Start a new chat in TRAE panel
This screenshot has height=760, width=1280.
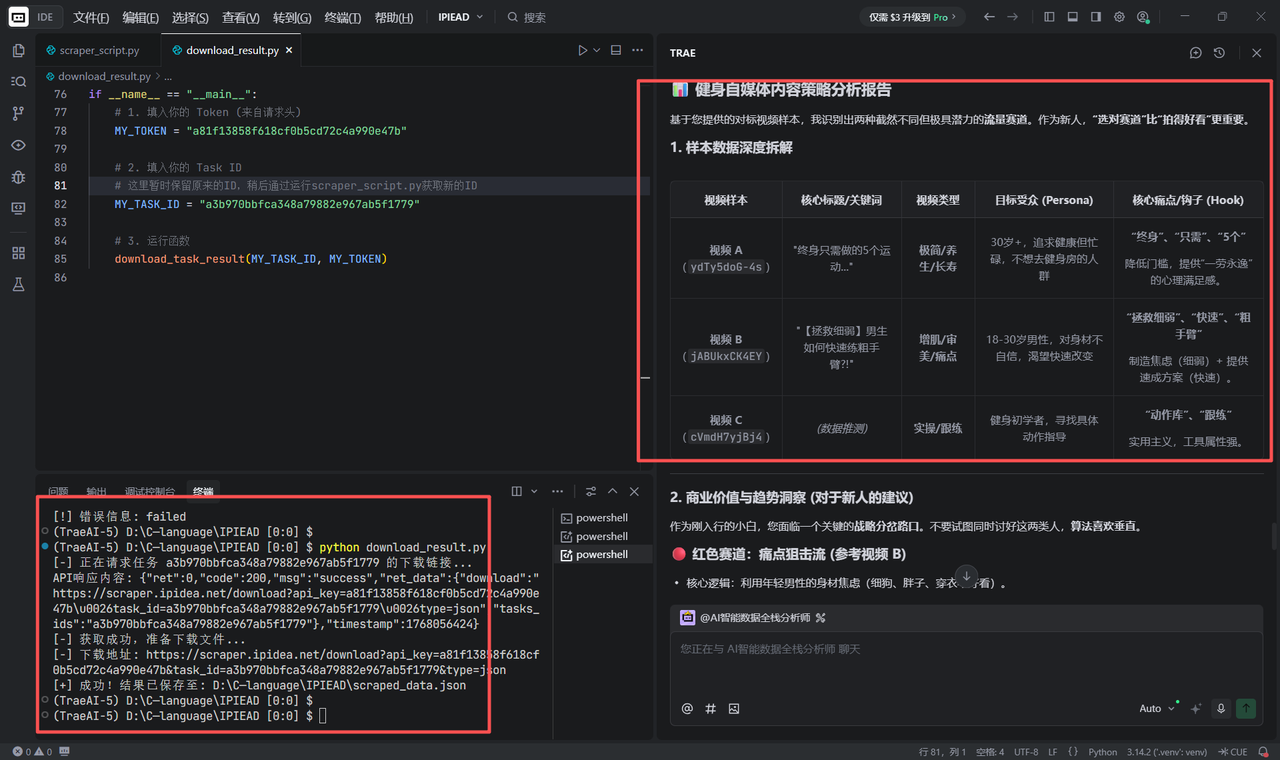coord(1195,53)
